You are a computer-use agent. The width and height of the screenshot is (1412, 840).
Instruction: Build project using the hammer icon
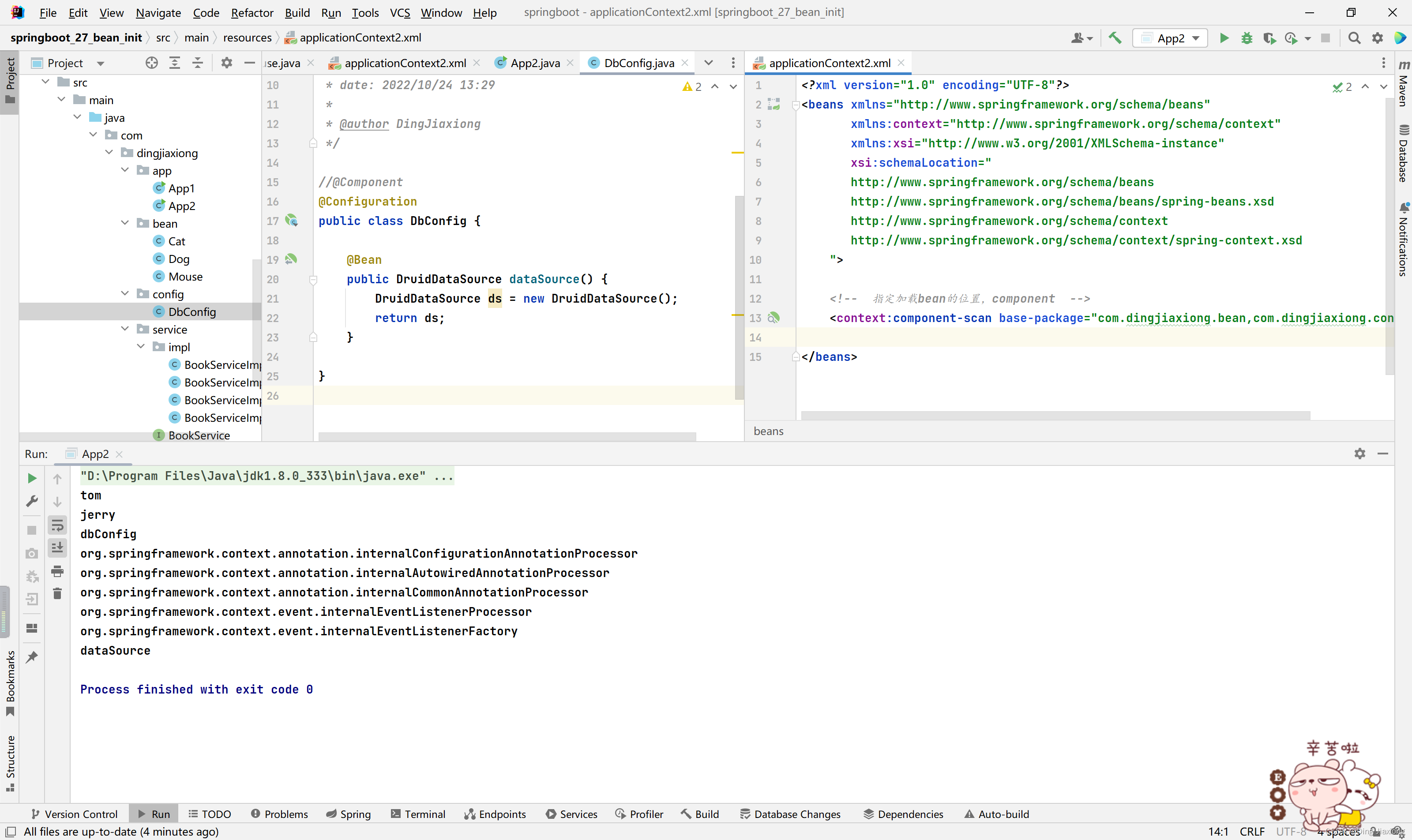tap(1115, 38)
